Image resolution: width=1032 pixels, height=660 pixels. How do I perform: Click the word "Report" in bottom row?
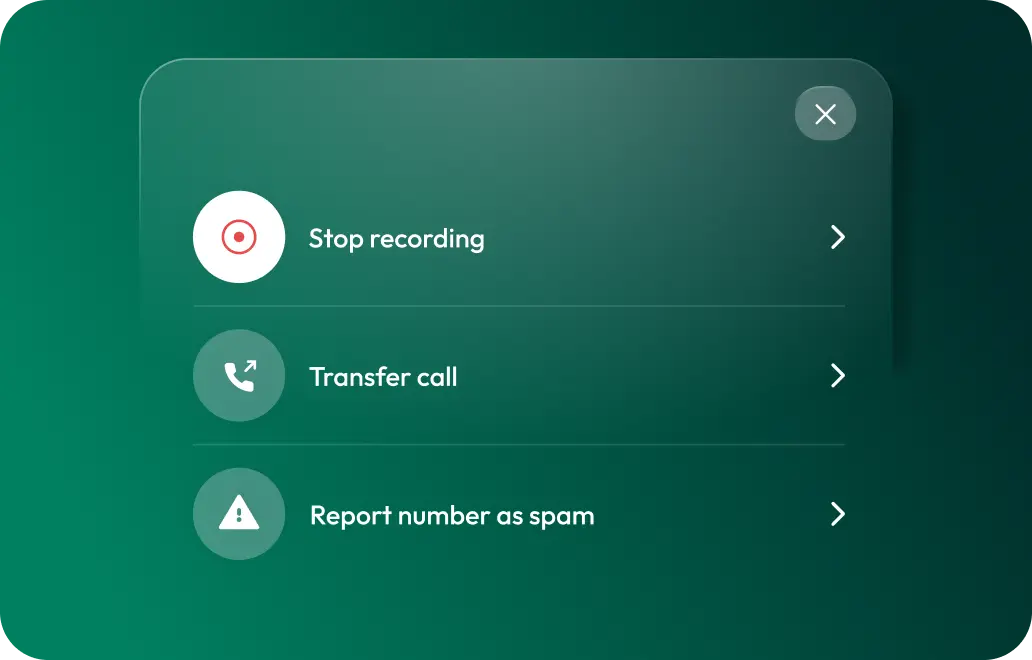(x=351, y=517)
